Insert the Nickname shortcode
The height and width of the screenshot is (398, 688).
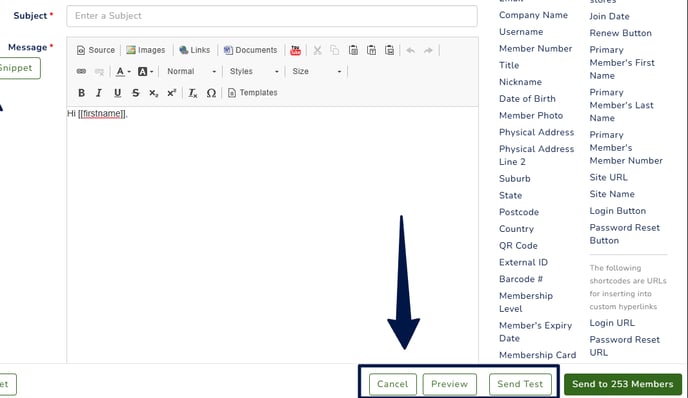[520, 82]
